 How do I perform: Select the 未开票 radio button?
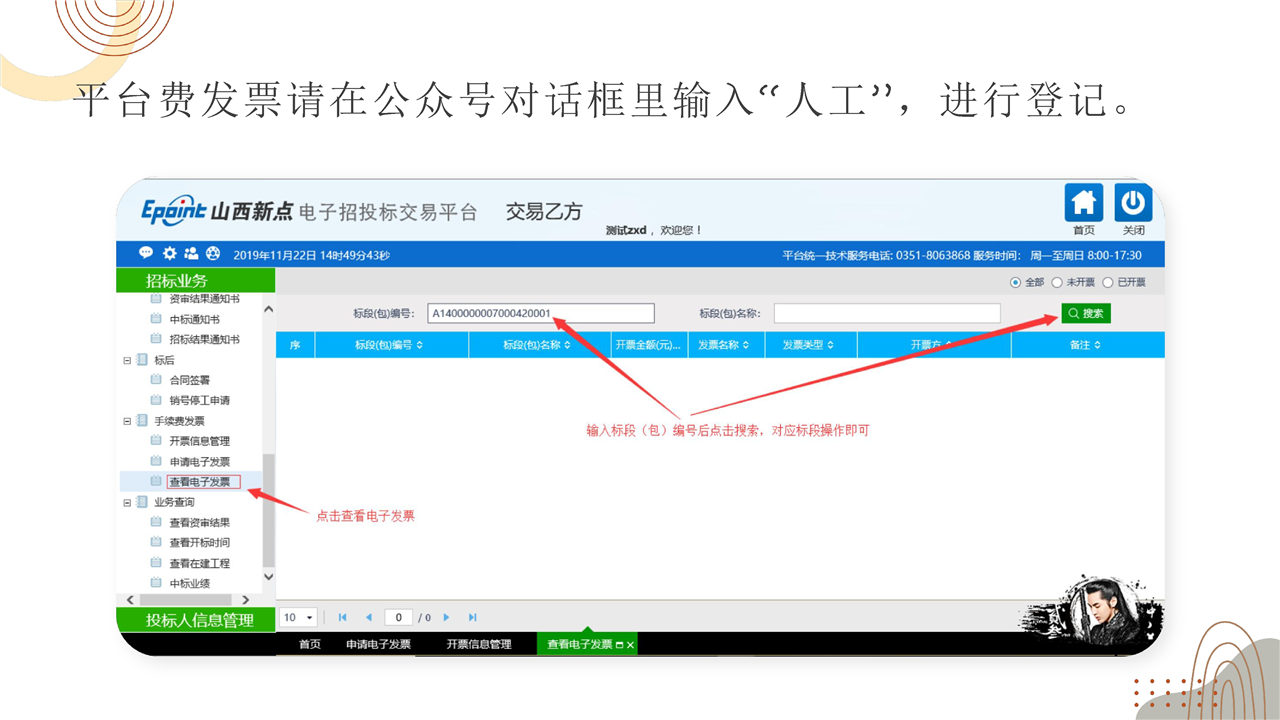(x=1057, y=283)
